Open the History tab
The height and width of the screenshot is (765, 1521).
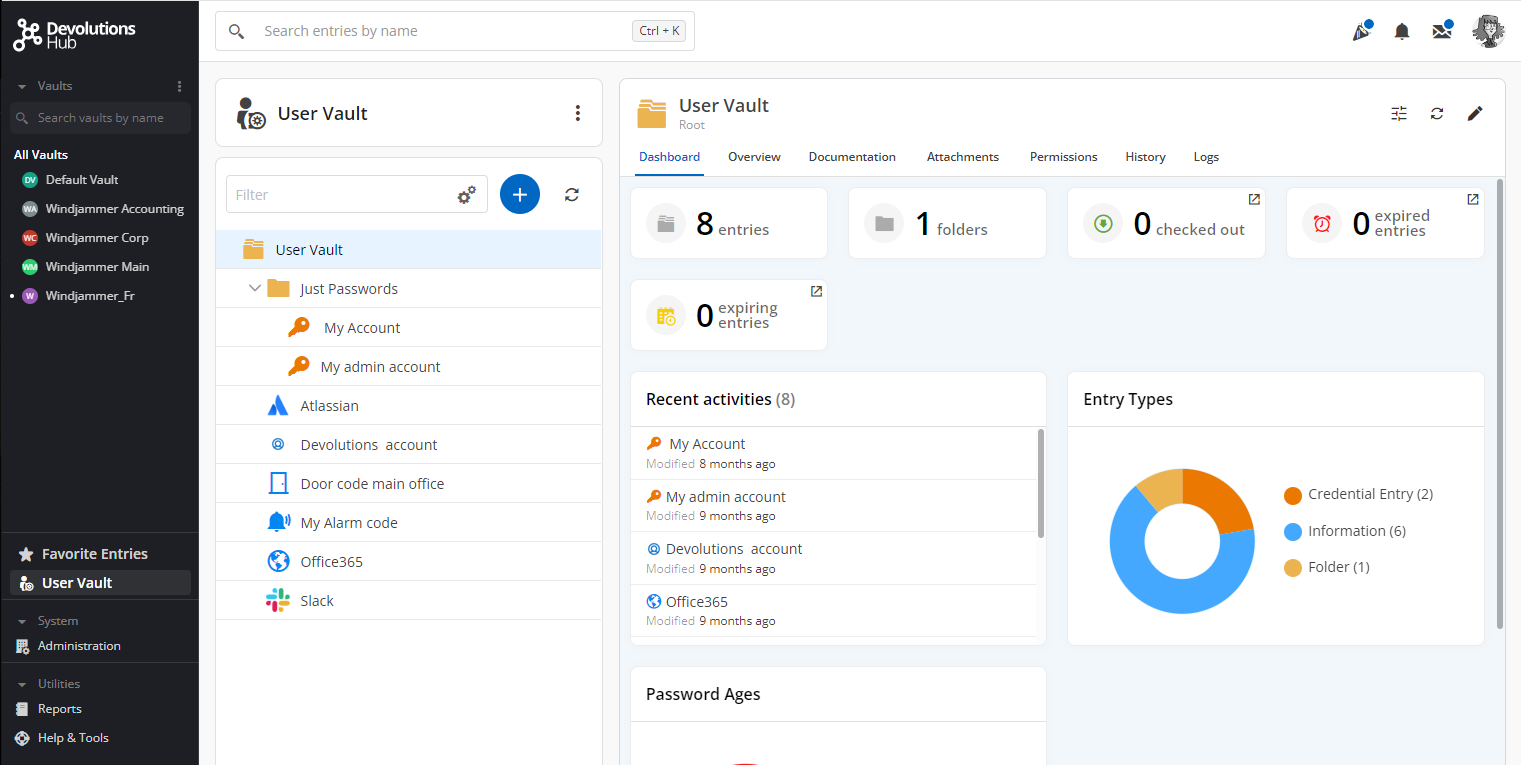click(x=1145, y=157)
